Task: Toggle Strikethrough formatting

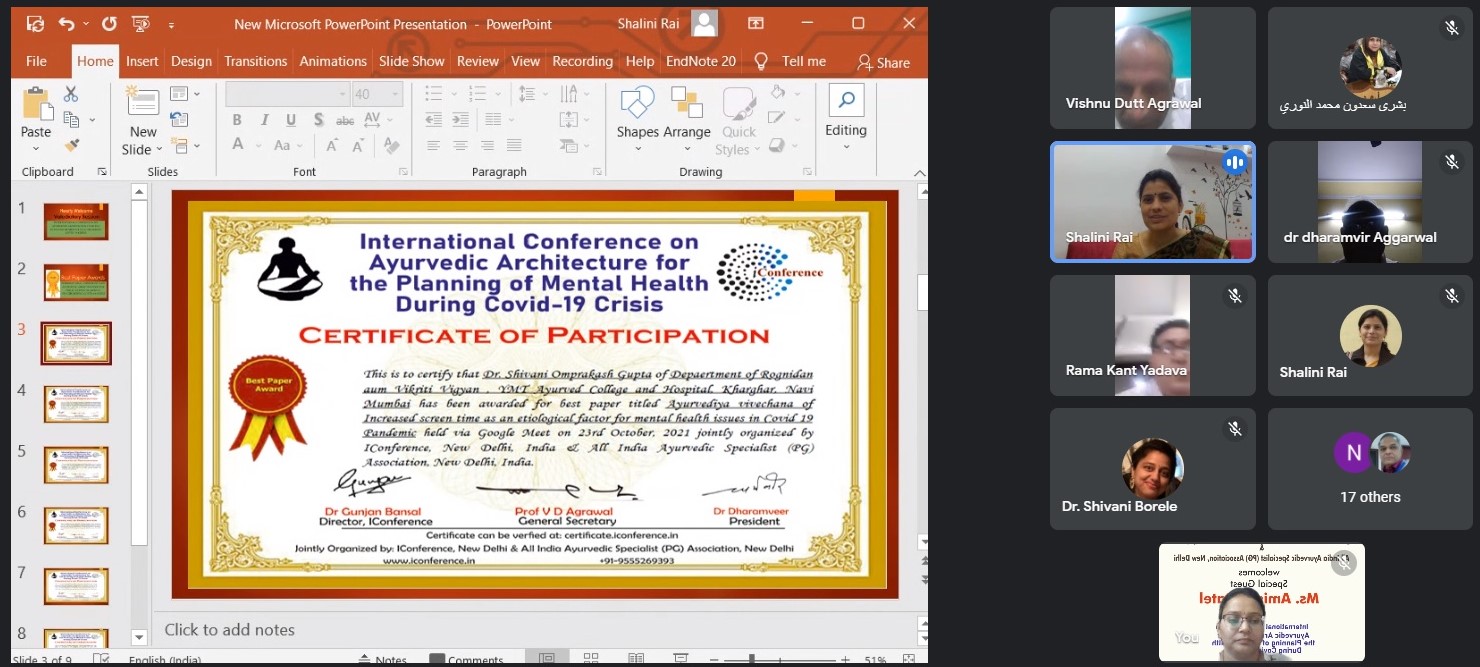Action: [345, 120]
